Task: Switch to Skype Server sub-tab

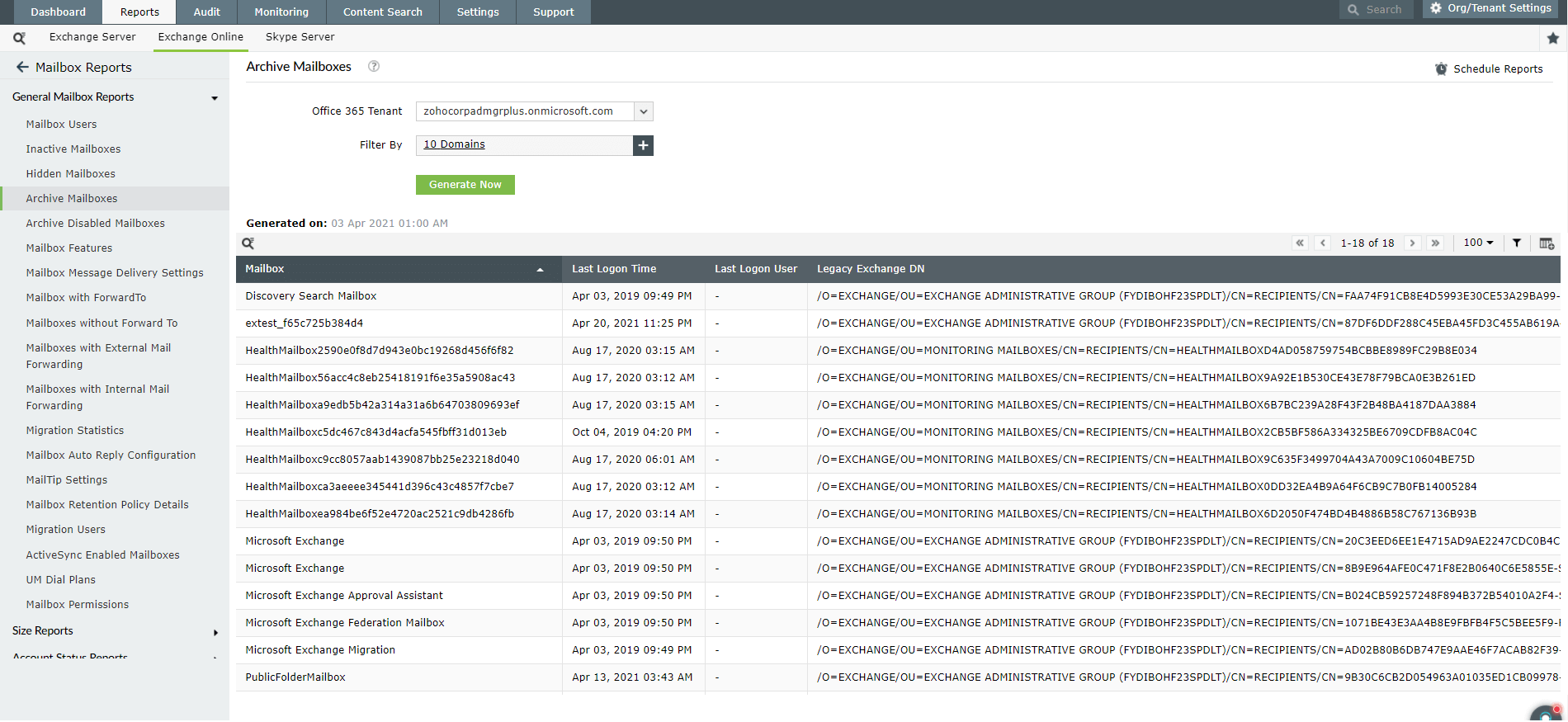Action: [x=300, y=37]
